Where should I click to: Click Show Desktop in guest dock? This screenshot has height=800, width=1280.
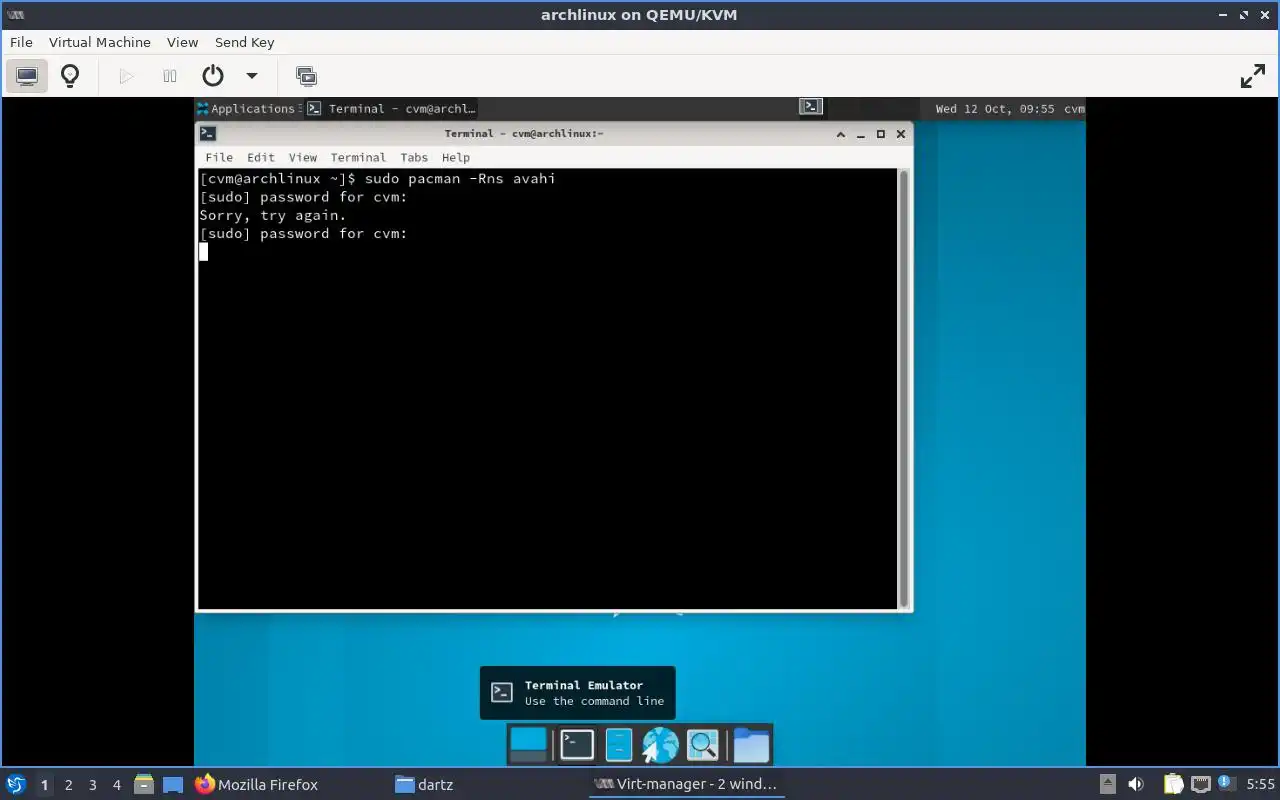point(528,744)
